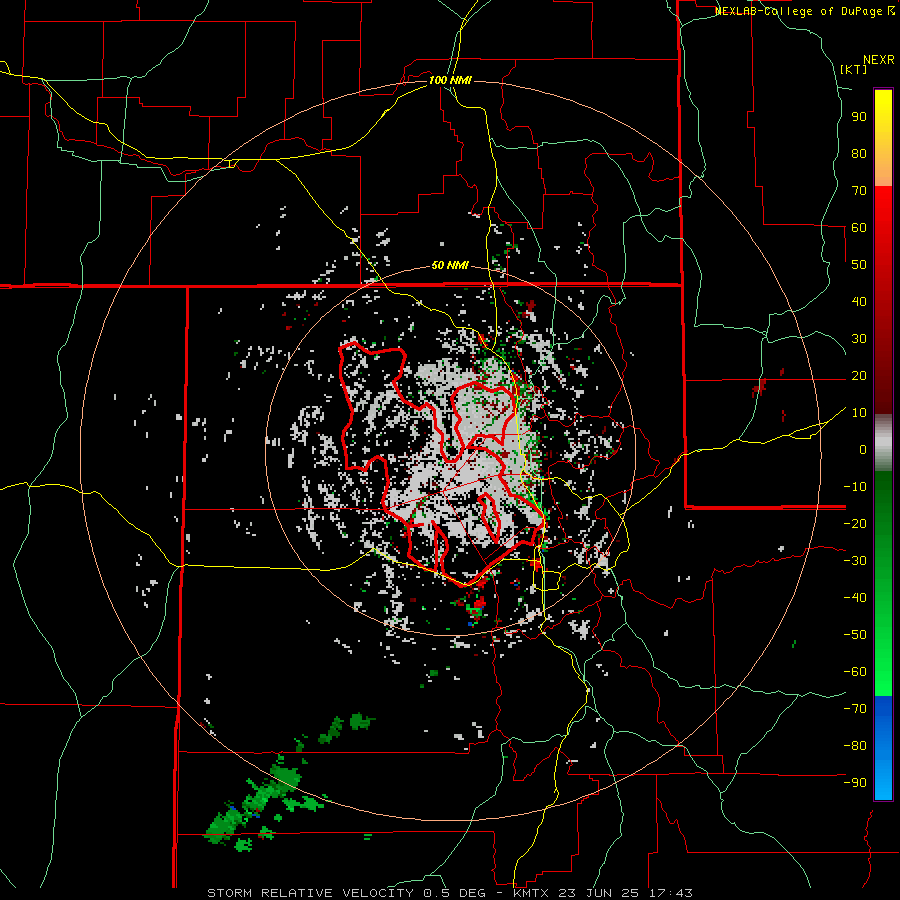The image size is (900, 900).
Task: Click the positive 80 value on the velocity scale
Action: (859, 154)
